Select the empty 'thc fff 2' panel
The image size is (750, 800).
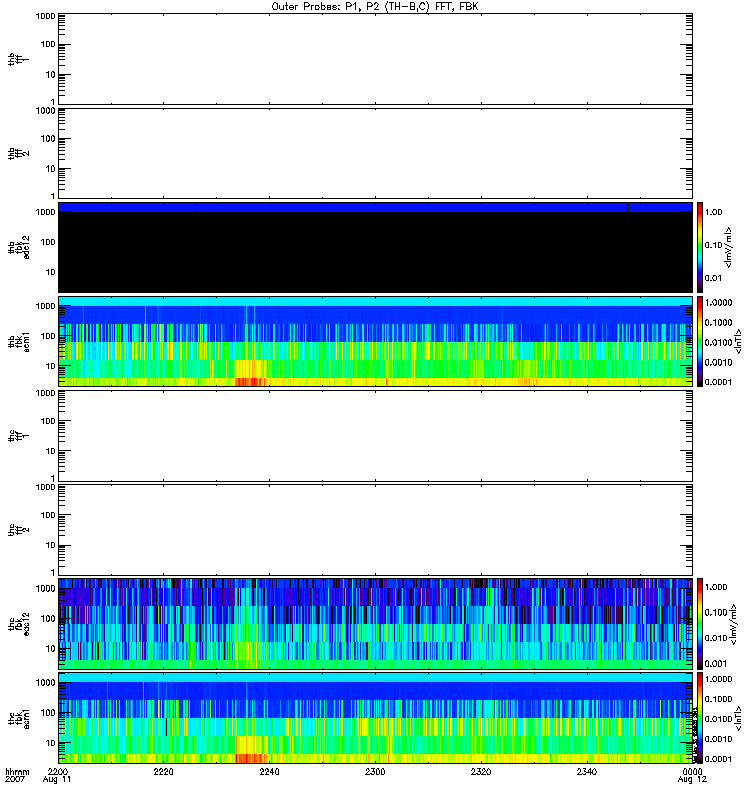(x=376, y=530)
